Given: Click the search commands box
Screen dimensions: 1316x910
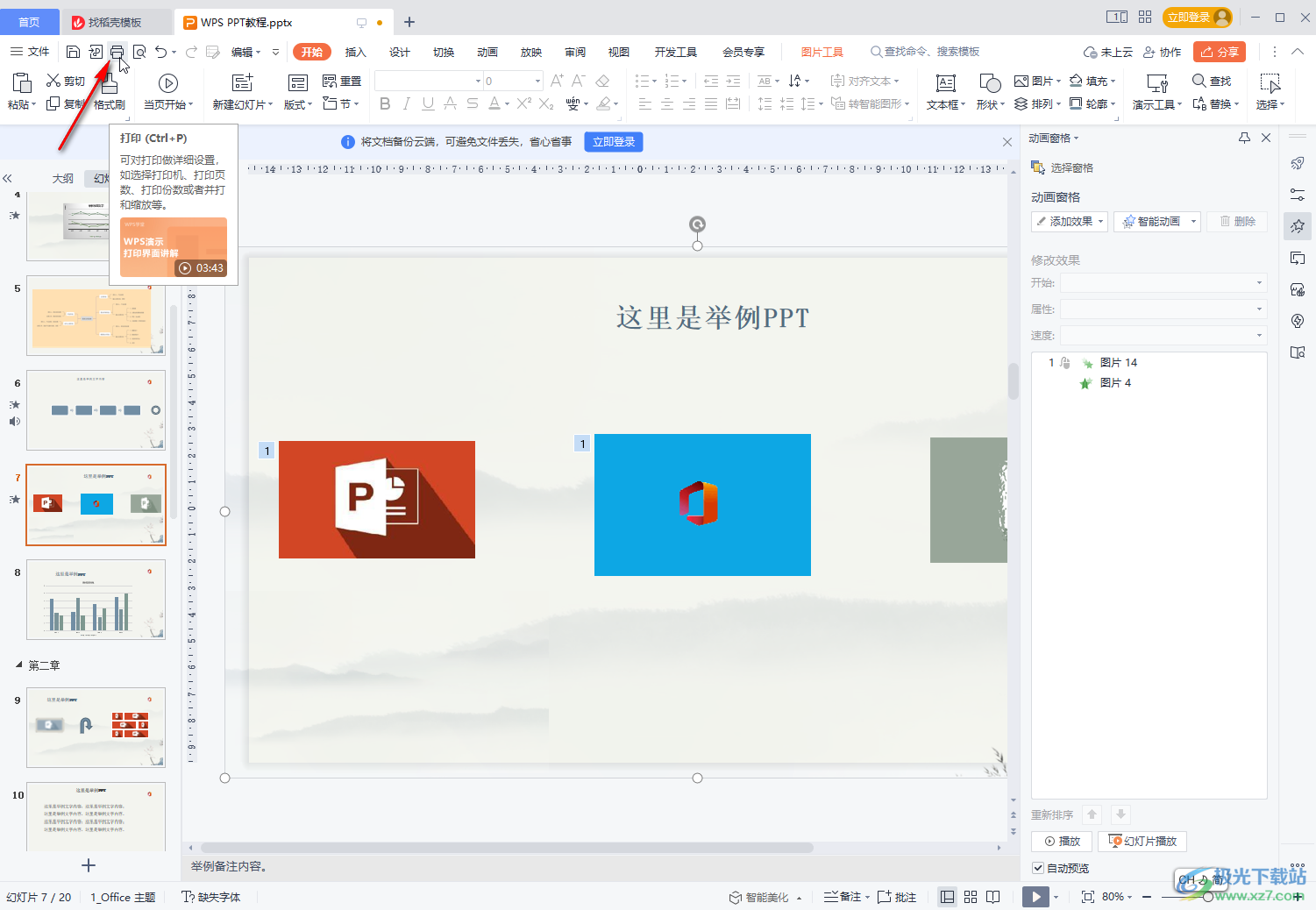Looking at the screenshot, I should [x=925, y=52].
